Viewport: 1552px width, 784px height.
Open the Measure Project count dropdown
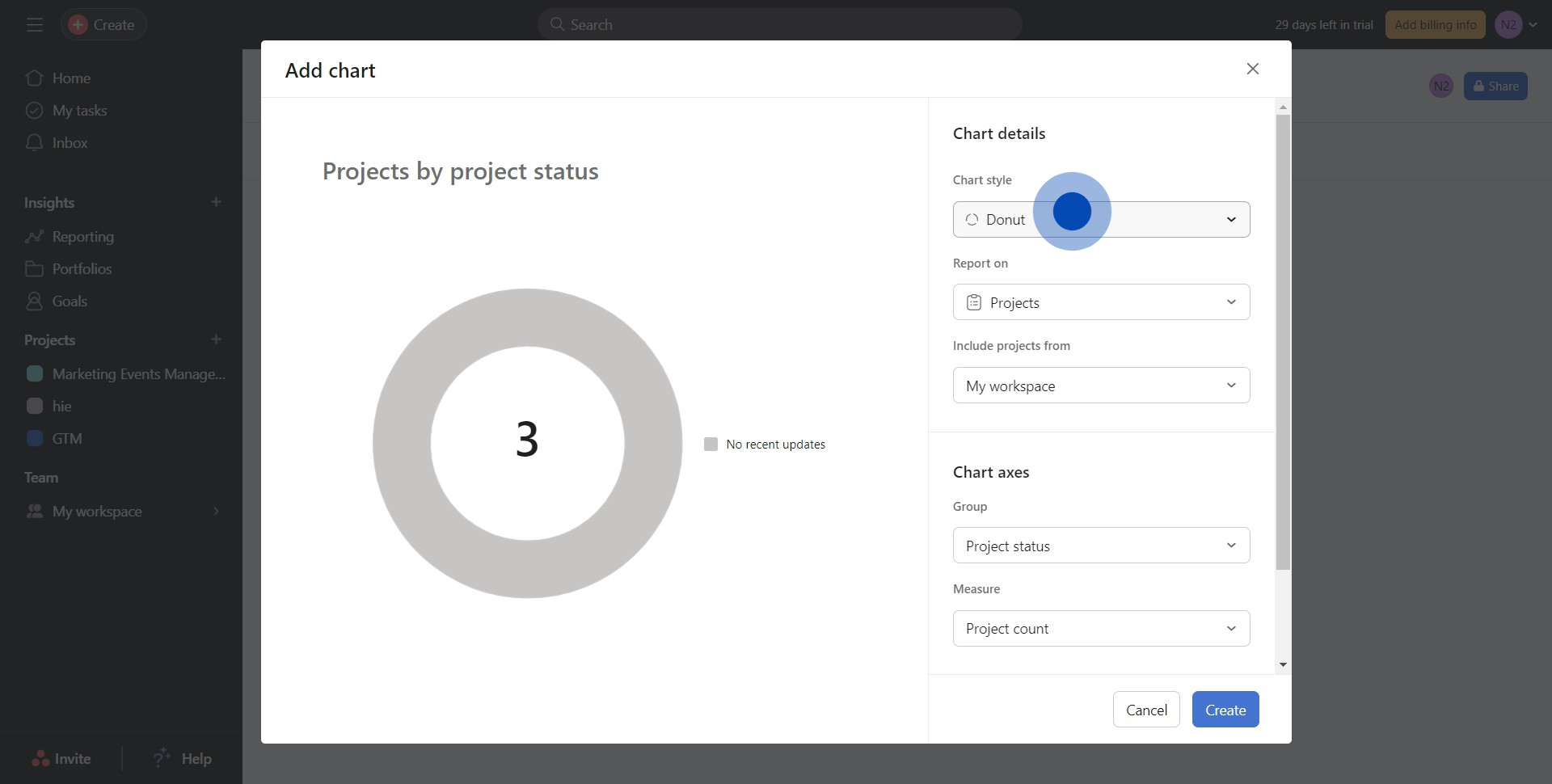pos(1101,629)
